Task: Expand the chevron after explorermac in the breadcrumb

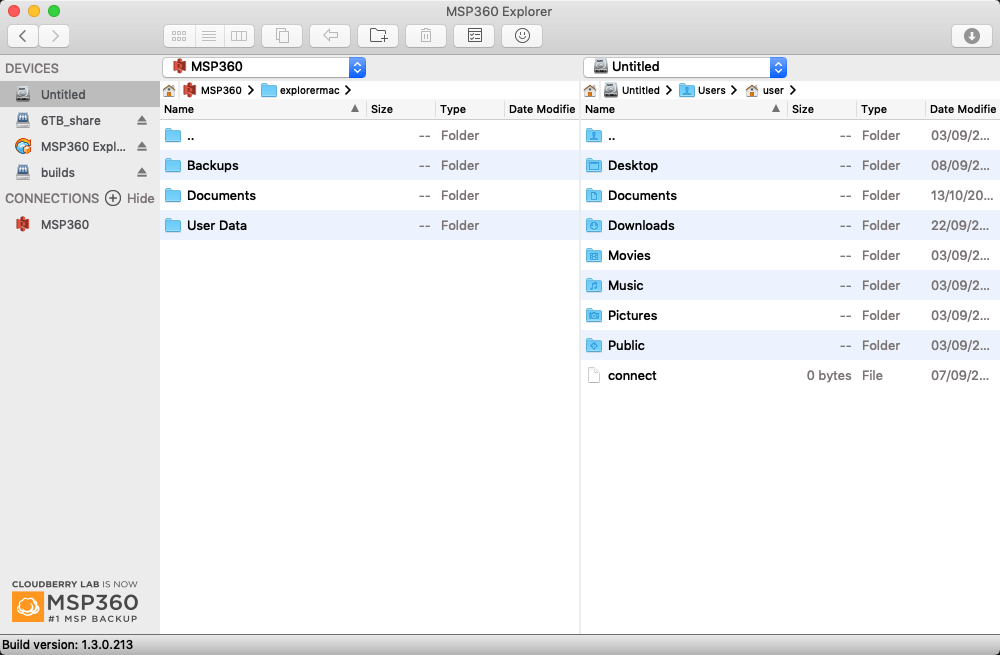Action: 348,91
